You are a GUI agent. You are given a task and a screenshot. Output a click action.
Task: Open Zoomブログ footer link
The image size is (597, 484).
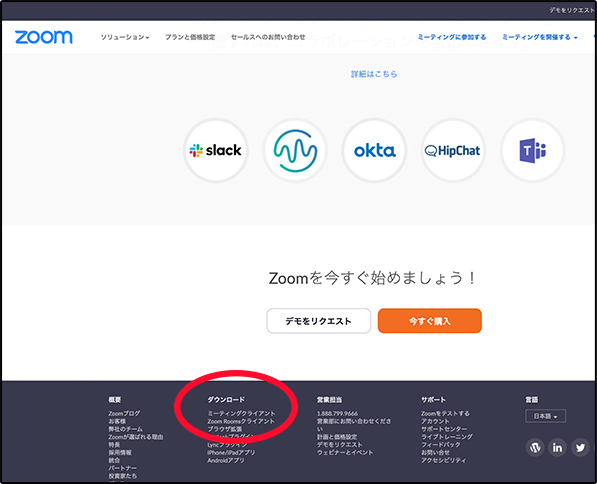(124, 413)
